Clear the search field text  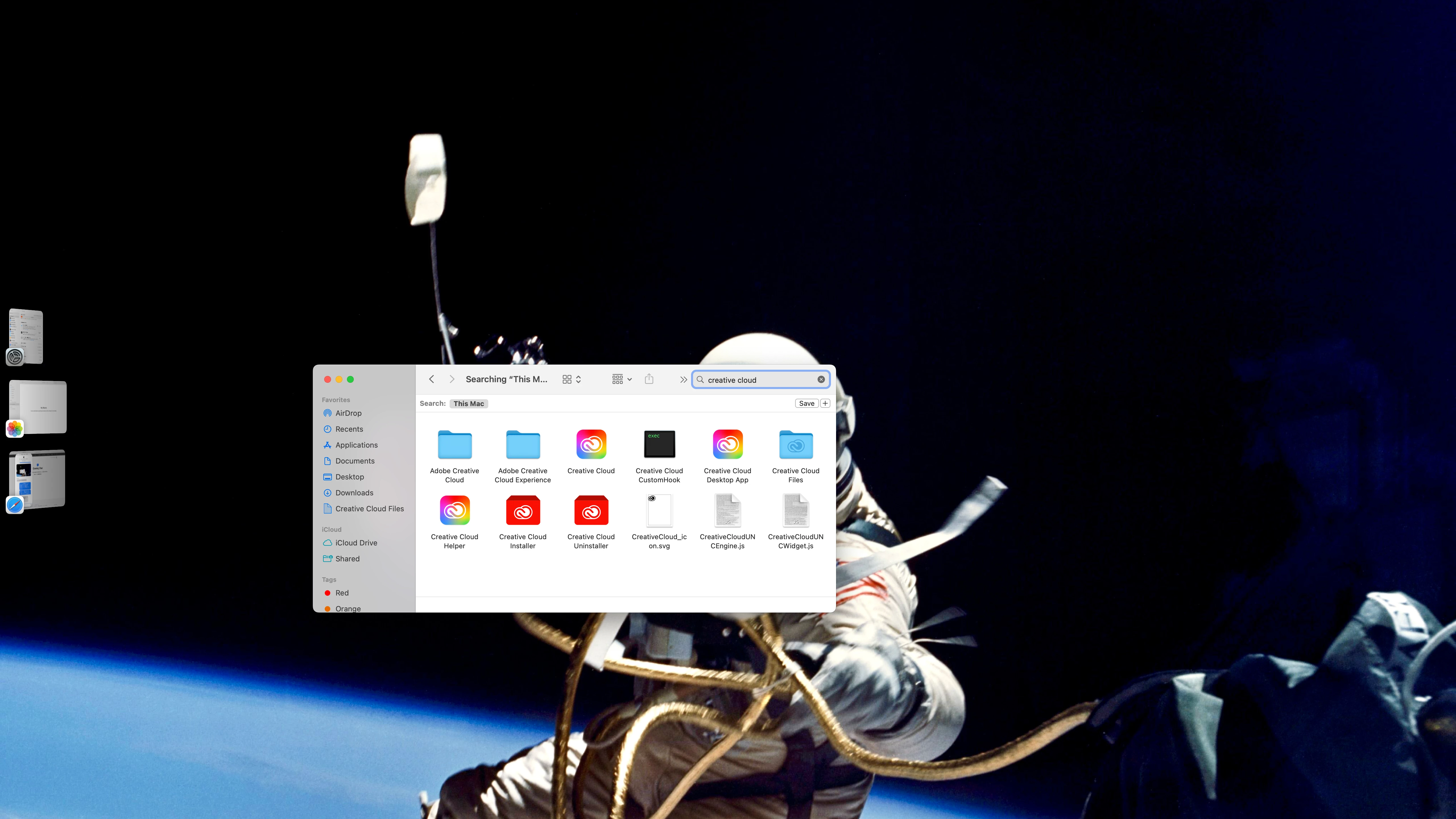coord(821,379)
